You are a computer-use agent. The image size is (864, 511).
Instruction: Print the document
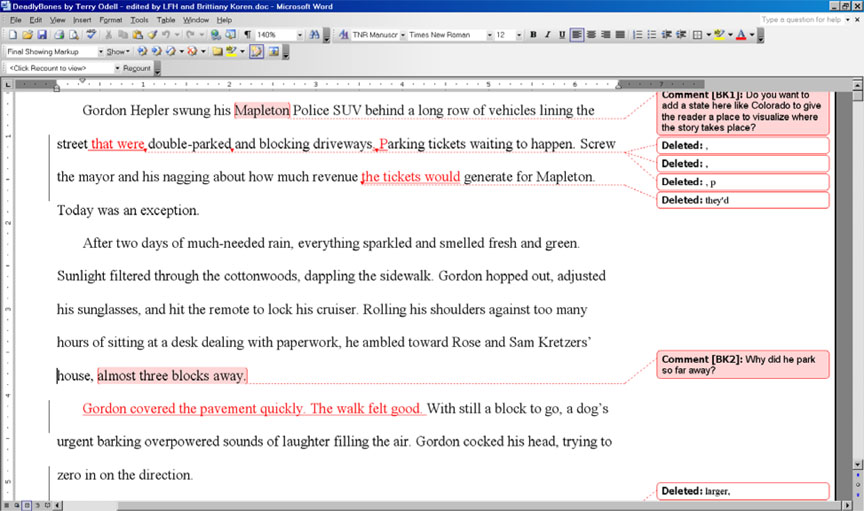pos(59,35)
